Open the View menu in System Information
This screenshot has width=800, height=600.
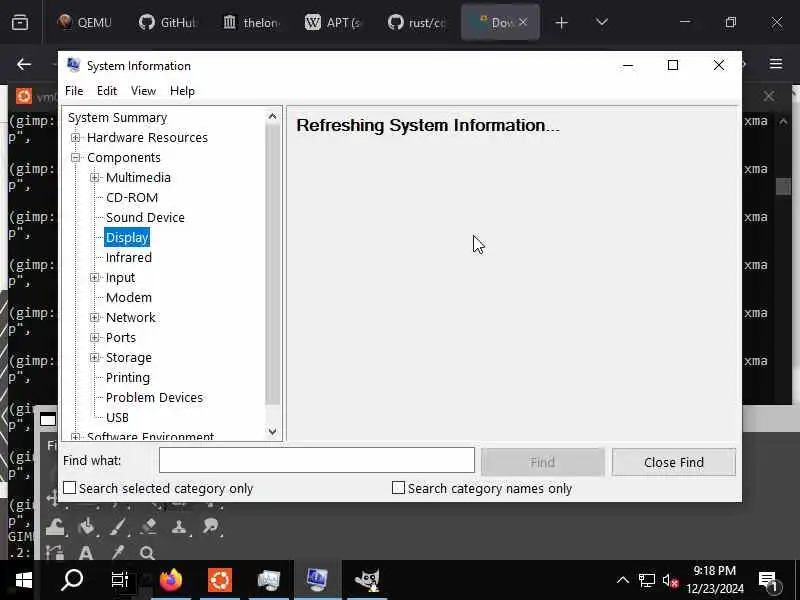(x=143, y=91)
